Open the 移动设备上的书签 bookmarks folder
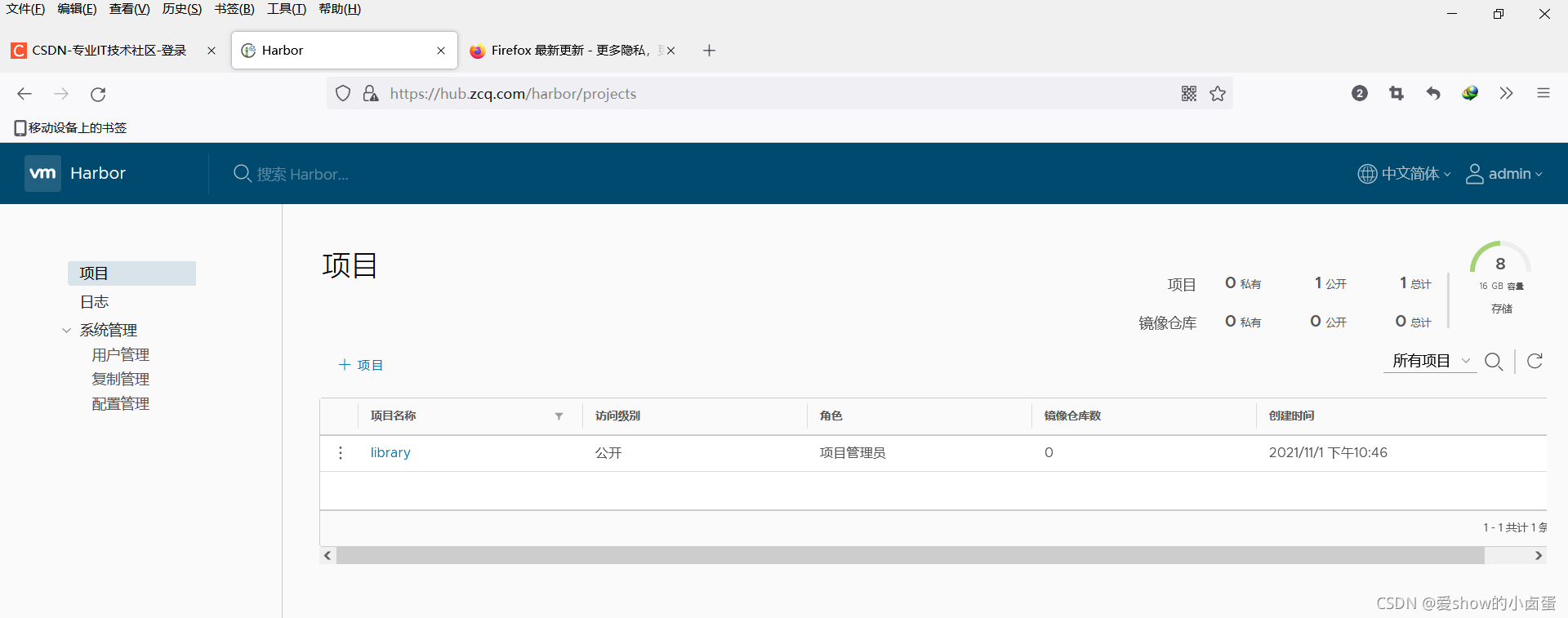 71,128
